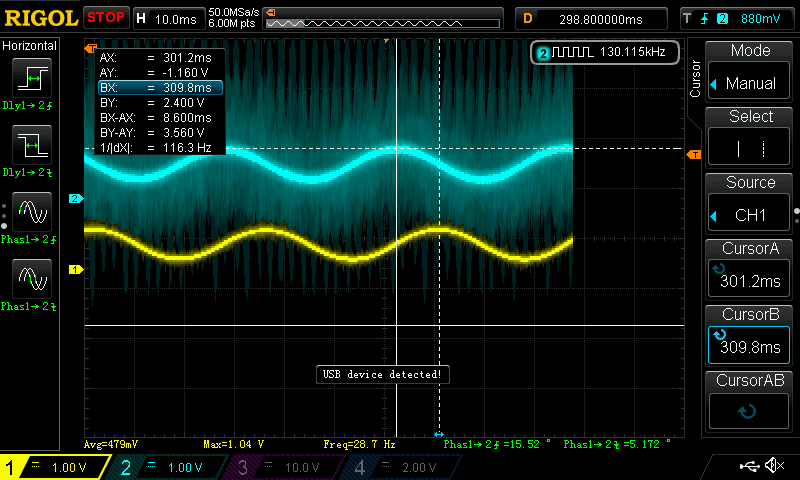Select the falling-edge phase measurement icon
800x480 pixels.
32,279
